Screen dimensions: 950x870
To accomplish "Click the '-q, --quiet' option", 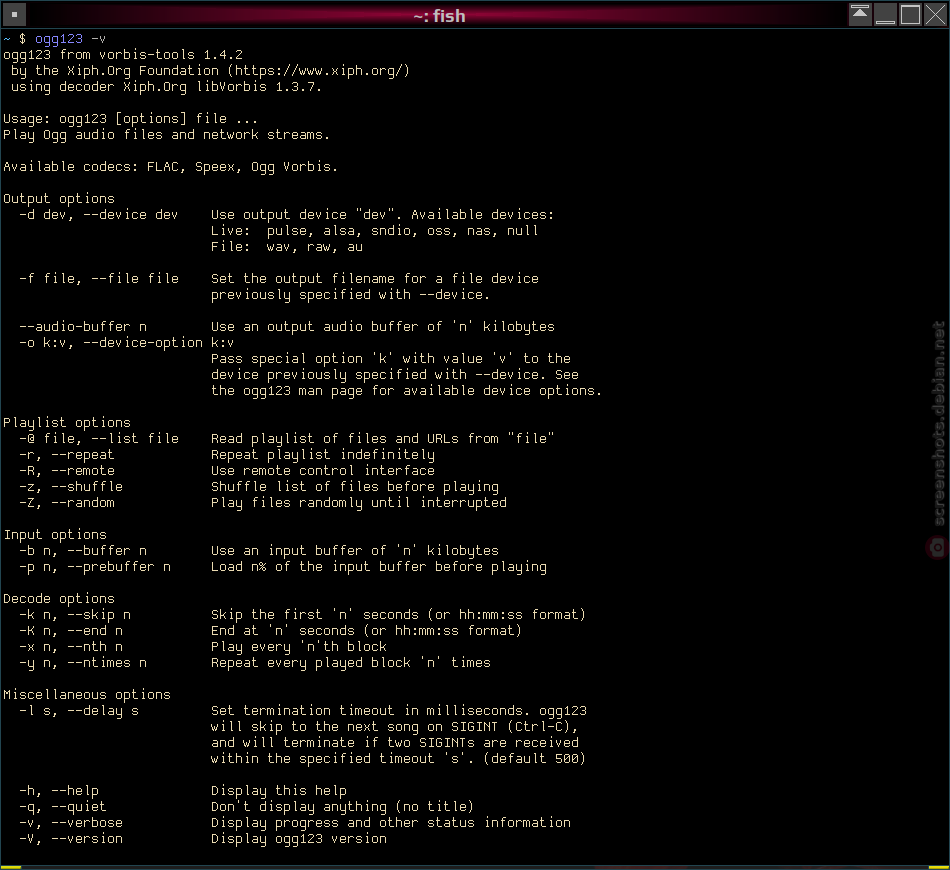I will click(x=63, y=807).
